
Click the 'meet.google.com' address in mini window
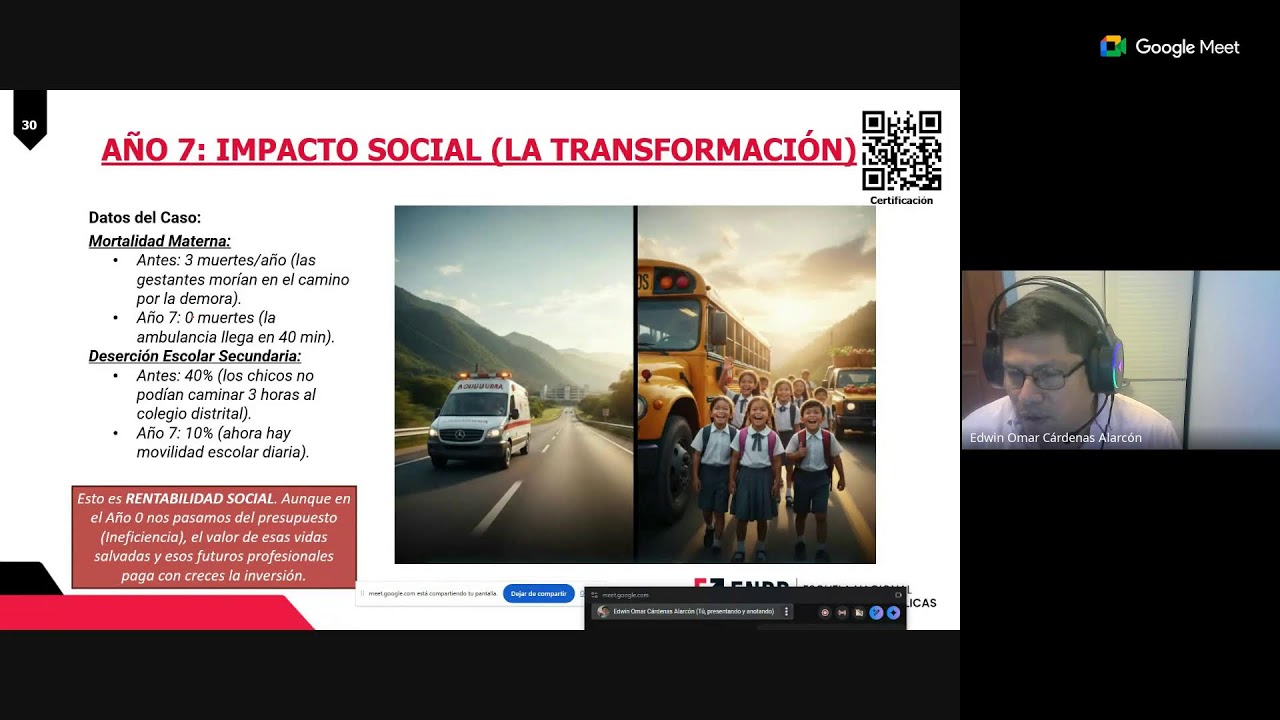(625, 595)
